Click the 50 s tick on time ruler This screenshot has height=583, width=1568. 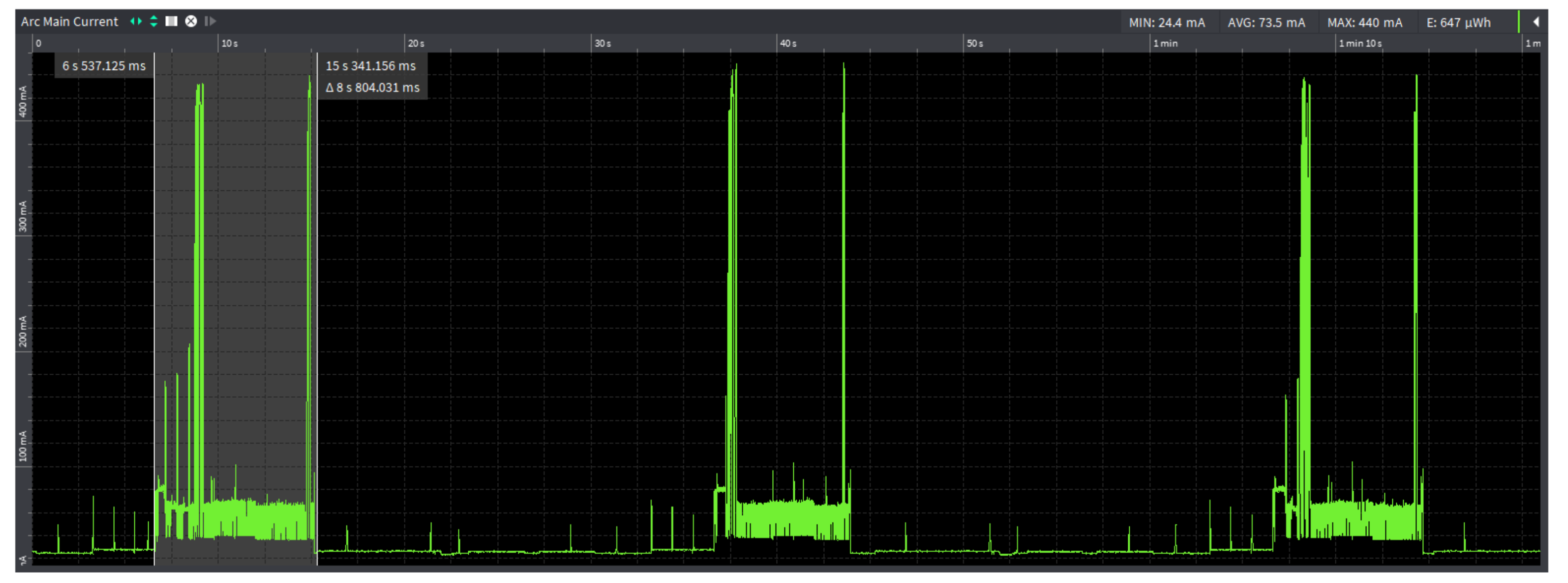974,43
